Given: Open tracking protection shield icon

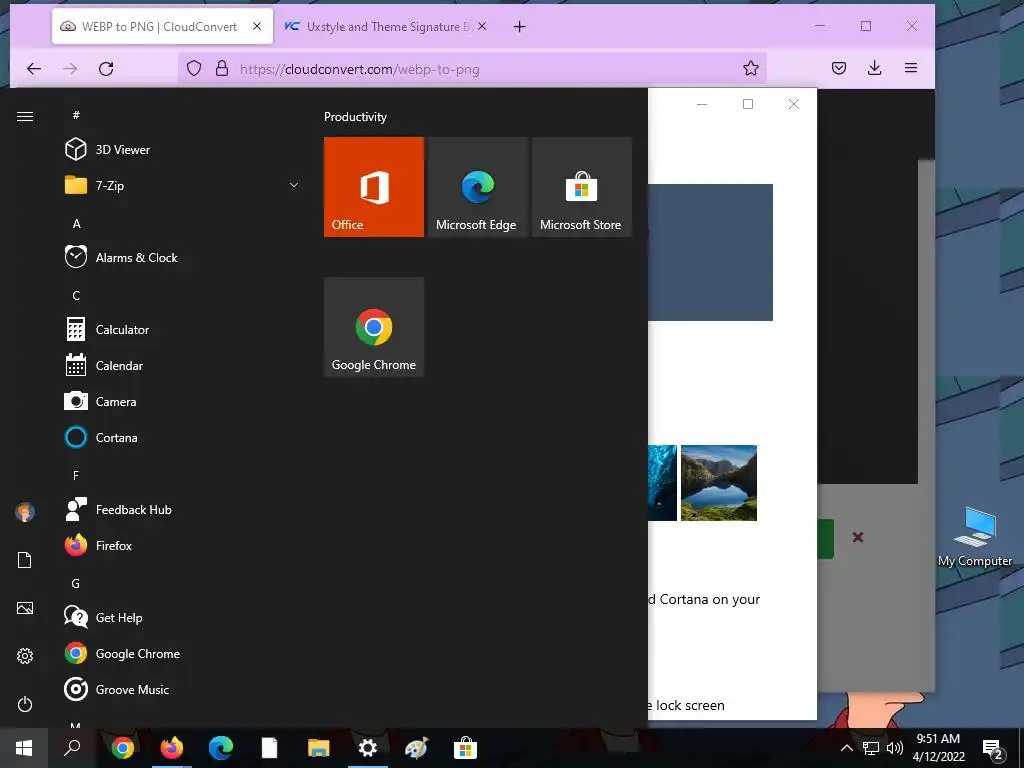Looking at the screenshot, I should [x=194, y=68].
